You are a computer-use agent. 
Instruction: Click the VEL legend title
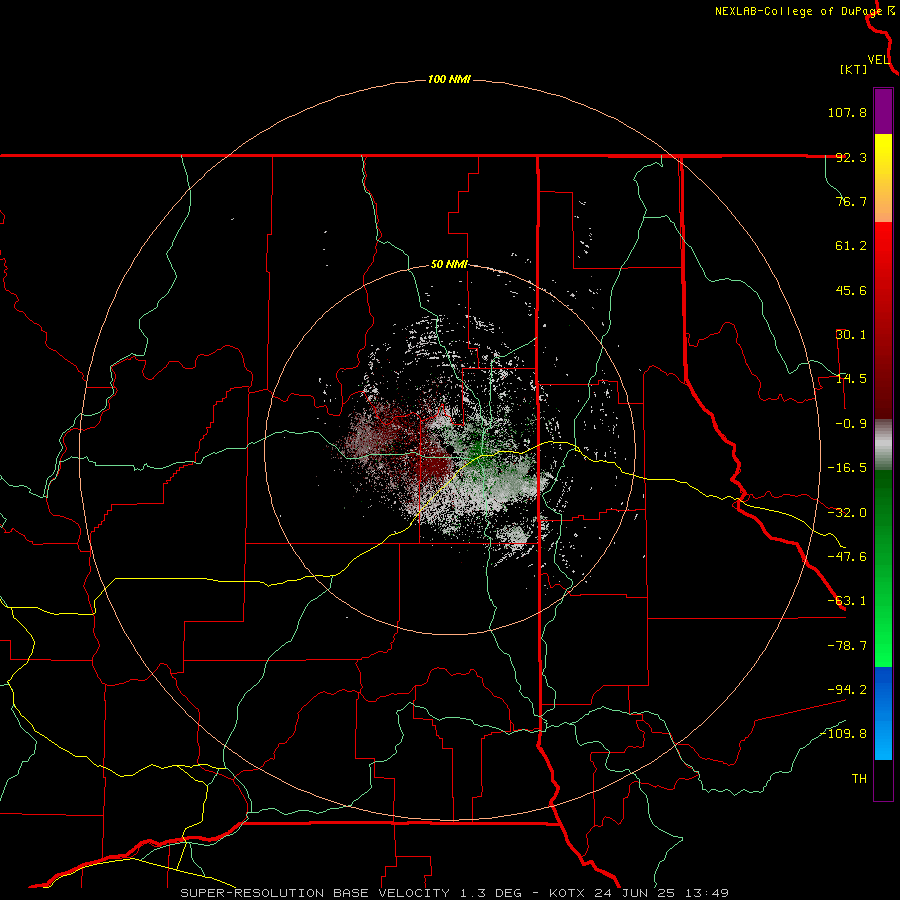coord(879,60)
